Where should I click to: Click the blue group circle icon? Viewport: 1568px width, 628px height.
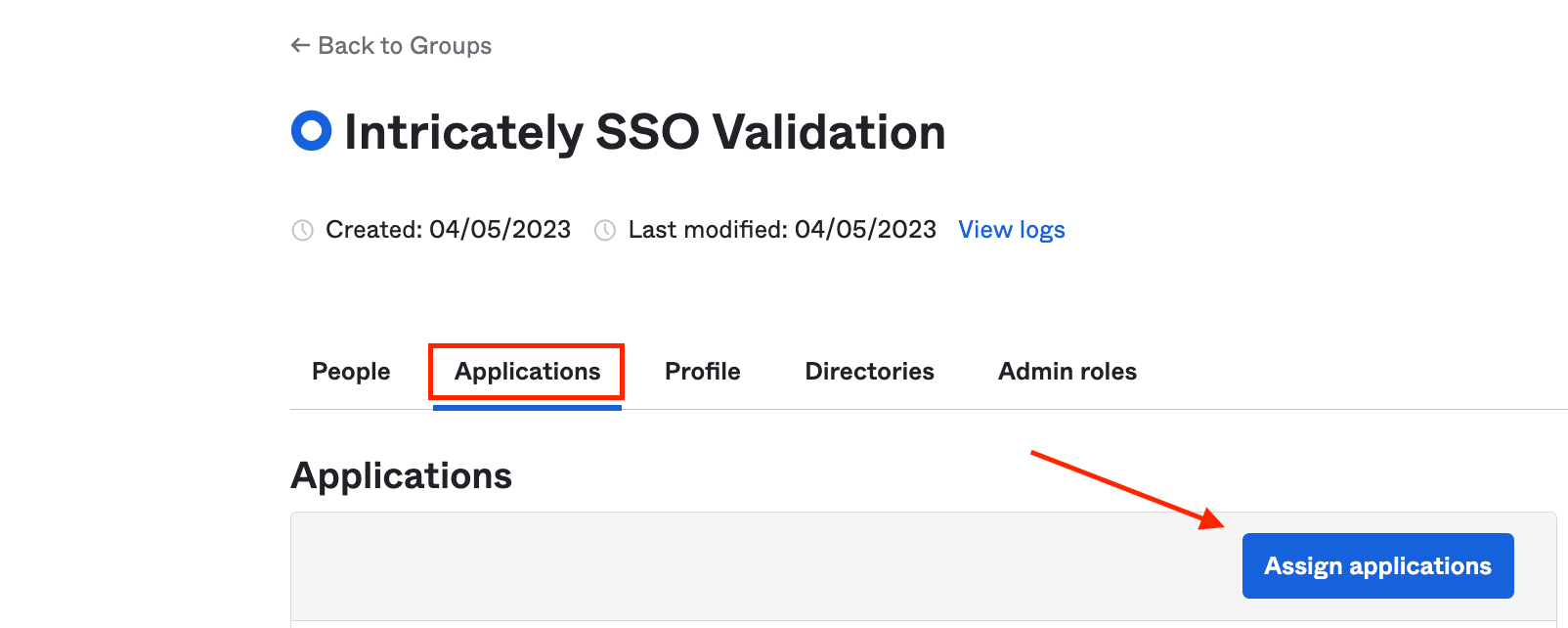(x=312, y=131)
